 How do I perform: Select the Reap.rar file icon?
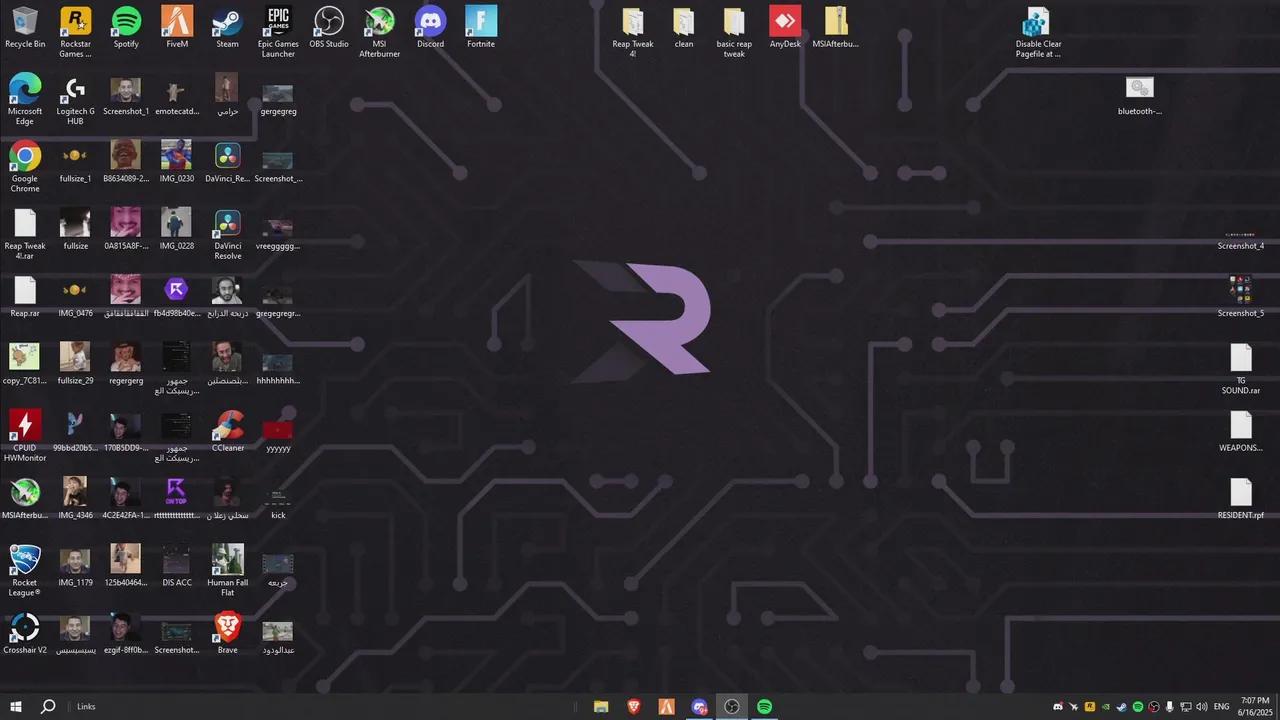tap(25, 297)
